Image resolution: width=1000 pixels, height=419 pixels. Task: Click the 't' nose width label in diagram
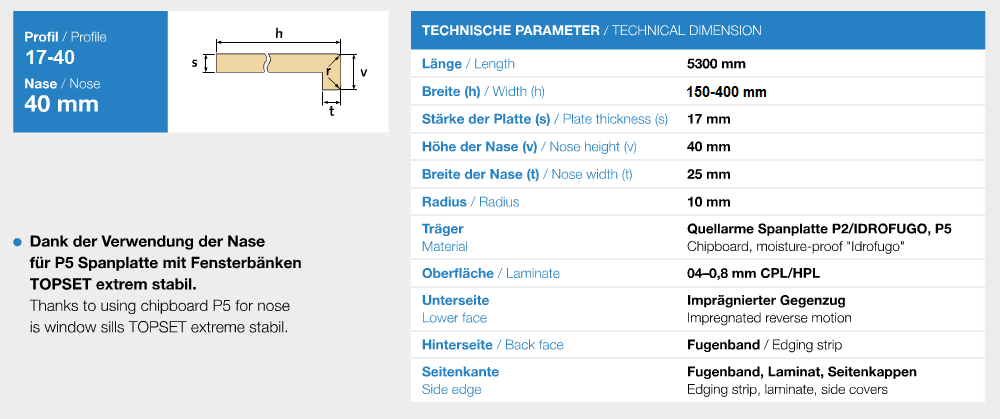click(332, 111)
